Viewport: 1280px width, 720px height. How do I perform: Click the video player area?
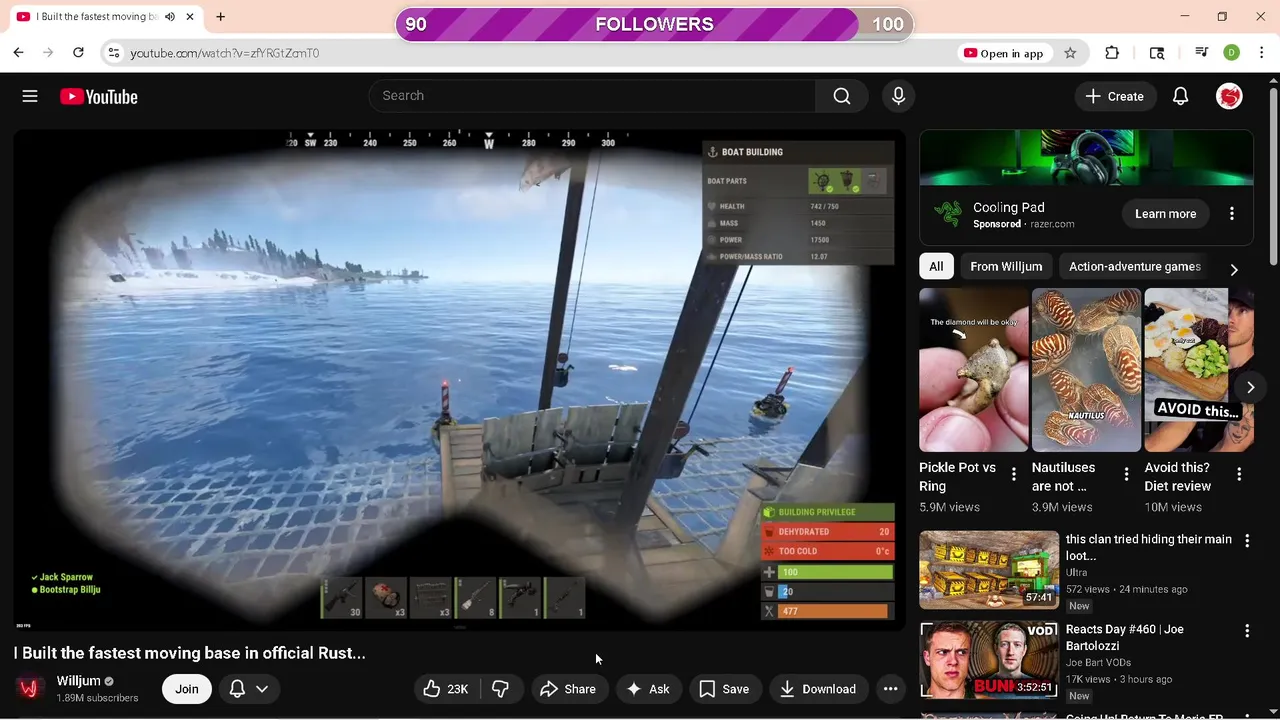point(460,380)
